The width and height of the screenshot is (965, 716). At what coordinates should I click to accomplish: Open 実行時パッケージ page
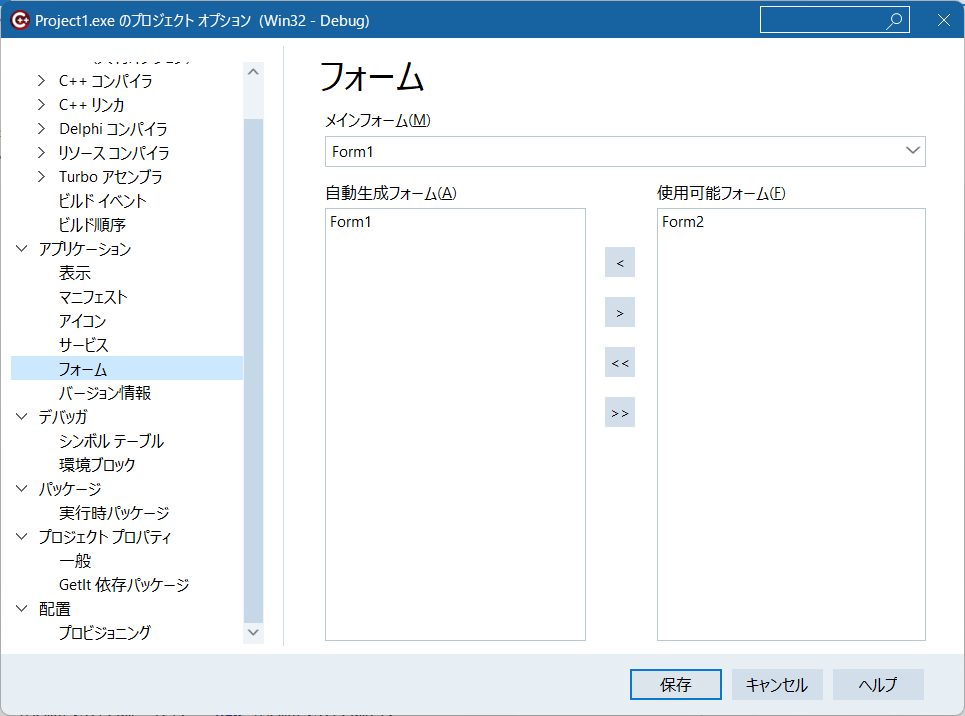coord(114,513)
